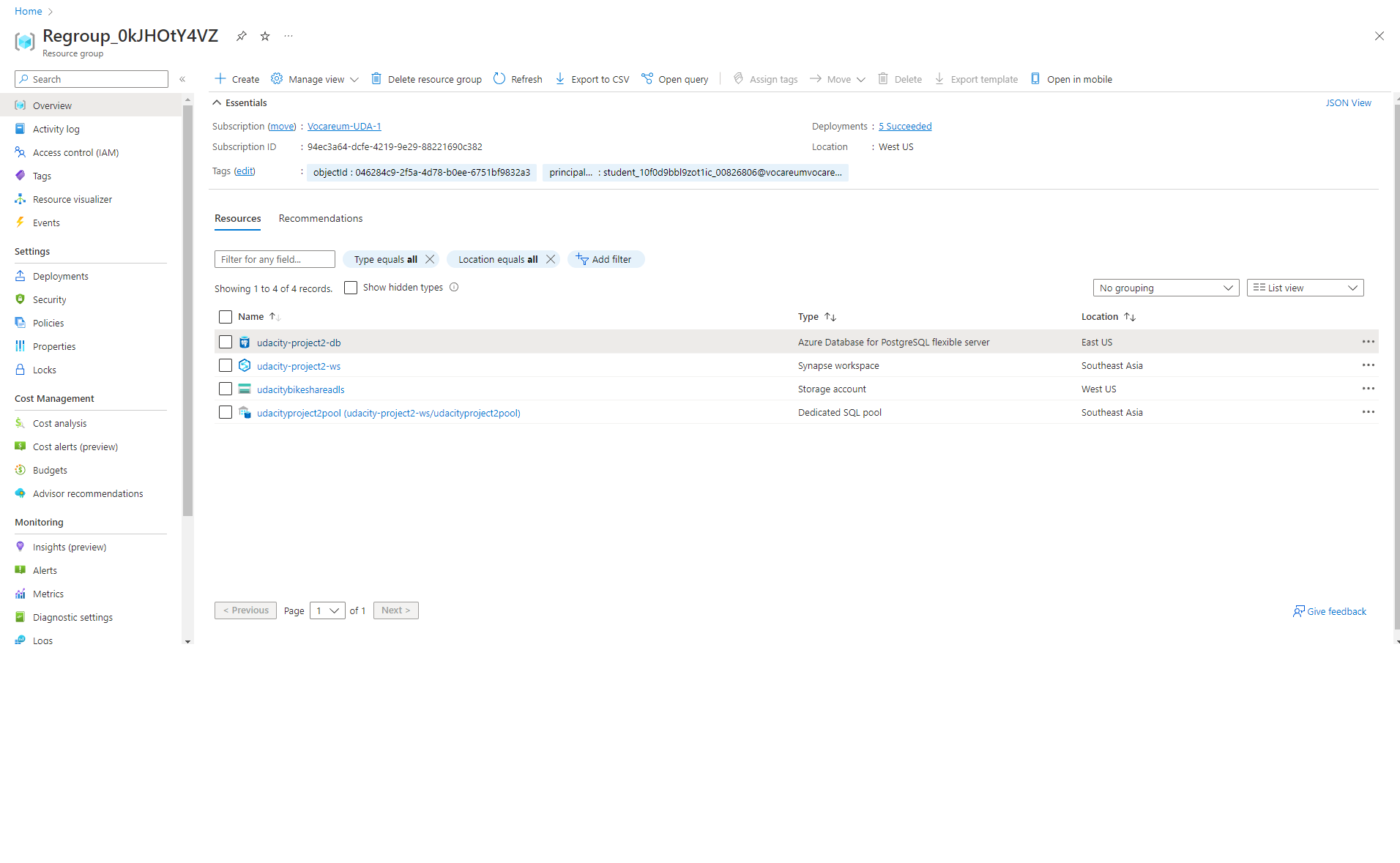Click the Refresh icon in toolbar
The height and width of the screenshot is (863, 1400).
[x=499, y=78]
